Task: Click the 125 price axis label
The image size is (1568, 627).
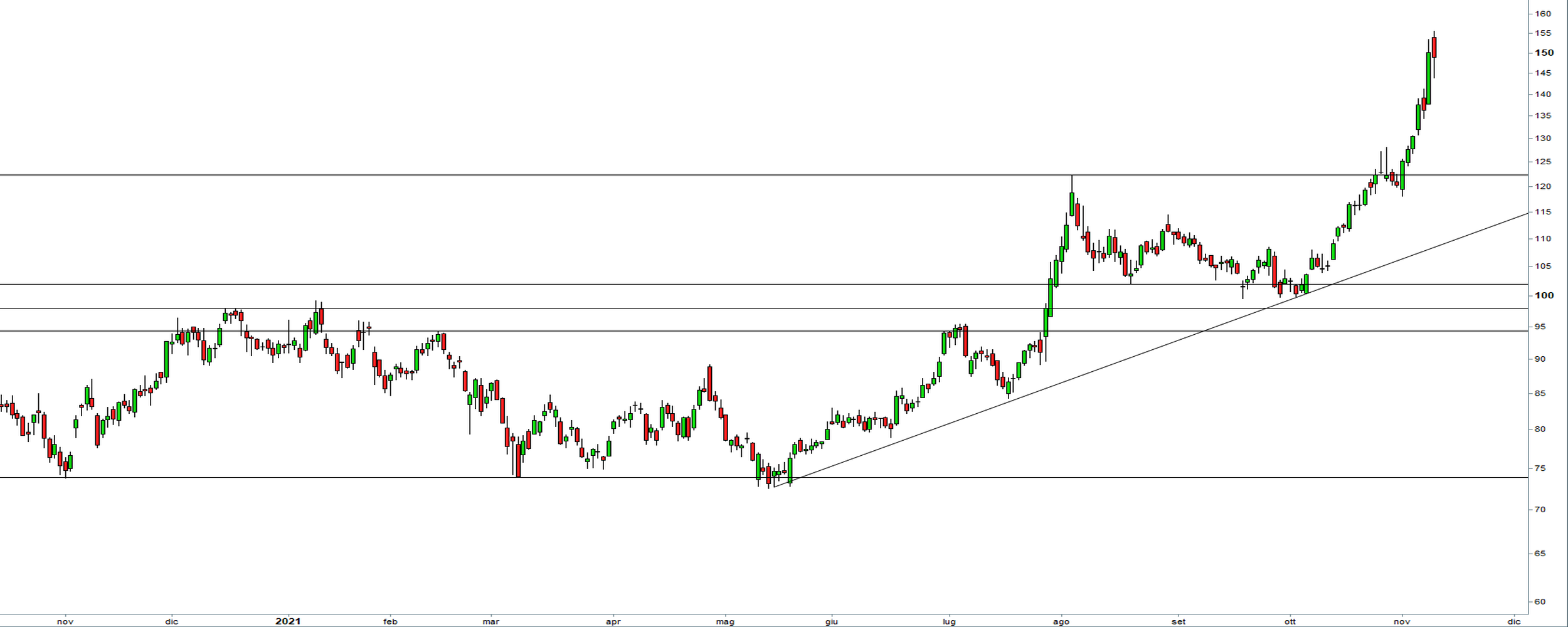Action: (1543, 162)
